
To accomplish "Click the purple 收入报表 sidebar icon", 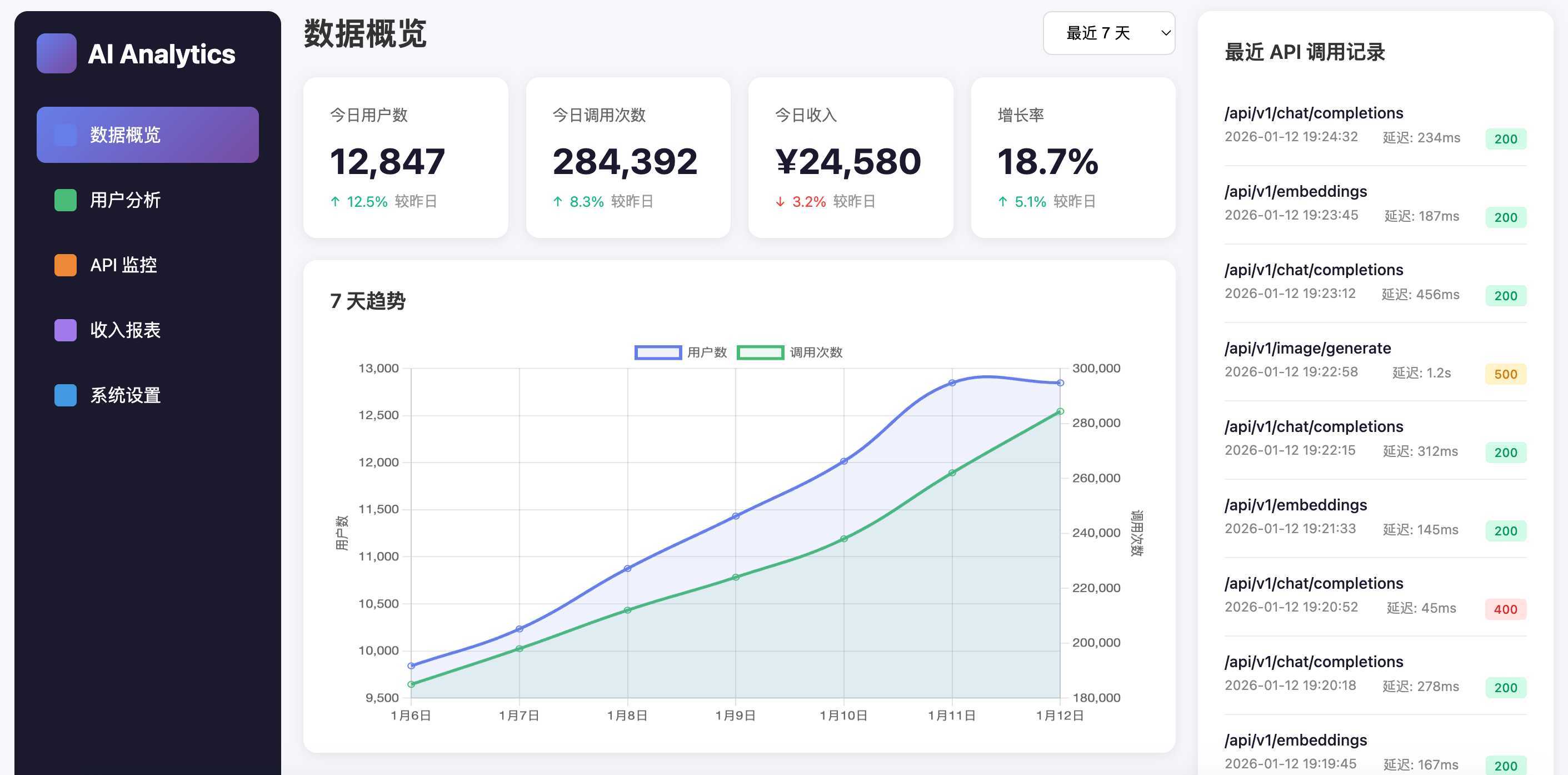I will point(65,330).
